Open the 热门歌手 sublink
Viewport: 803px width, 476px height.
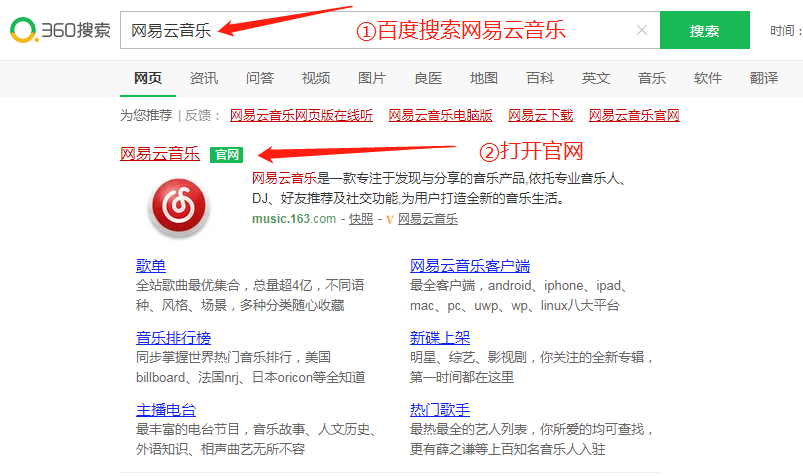[440, 410]
